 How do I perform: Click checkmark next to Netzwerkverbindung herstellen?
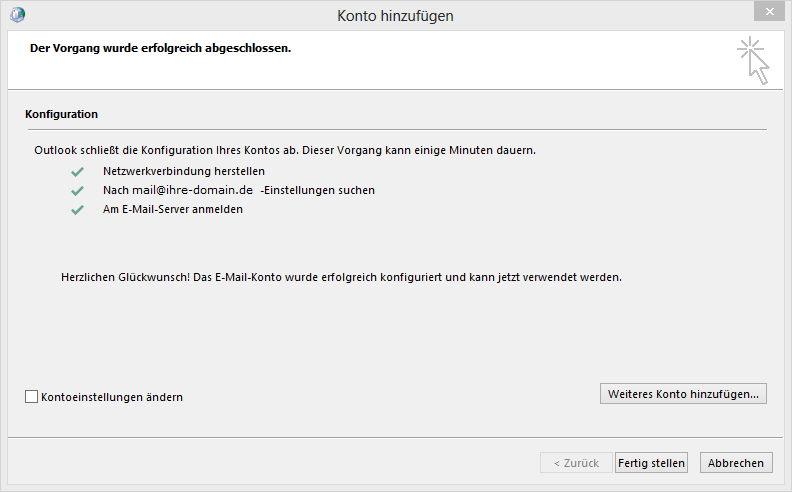[x=77, y=172]
